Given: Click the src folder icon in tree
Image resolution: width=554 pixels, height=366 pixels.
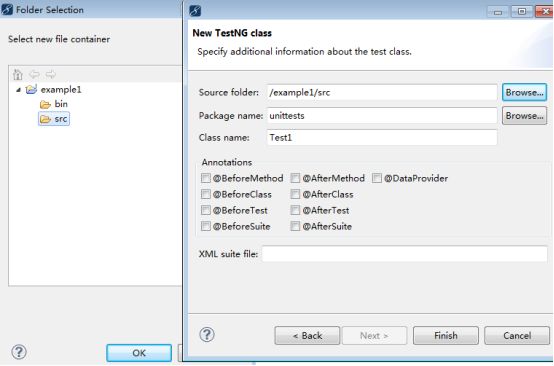Looking at the screenshot, I should [x=45, y=119].
